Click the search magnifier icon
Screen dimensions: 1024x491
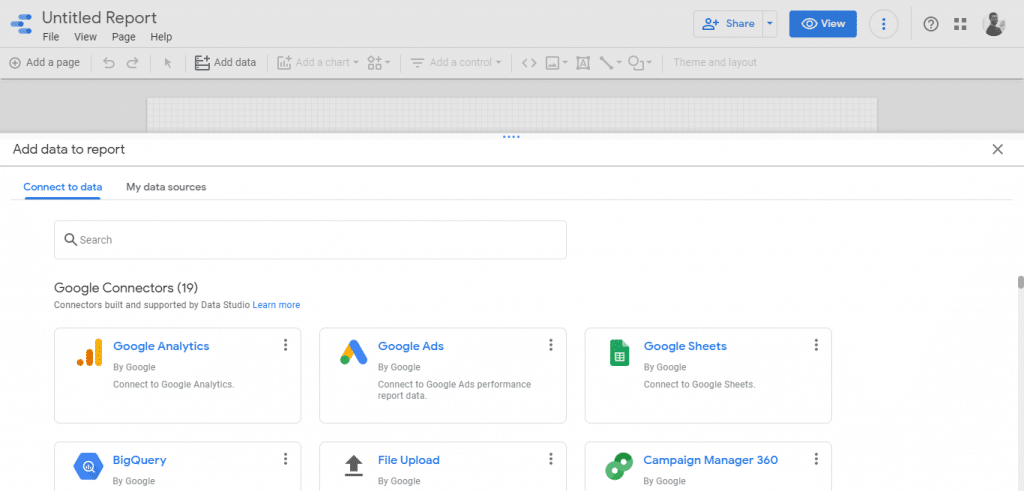click(x=71, y=240)
